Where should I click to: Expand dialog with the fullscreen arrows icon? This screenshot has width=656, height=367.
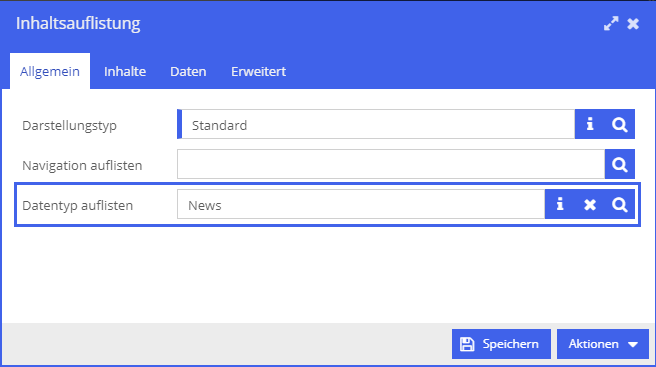(x=611, y=24)
